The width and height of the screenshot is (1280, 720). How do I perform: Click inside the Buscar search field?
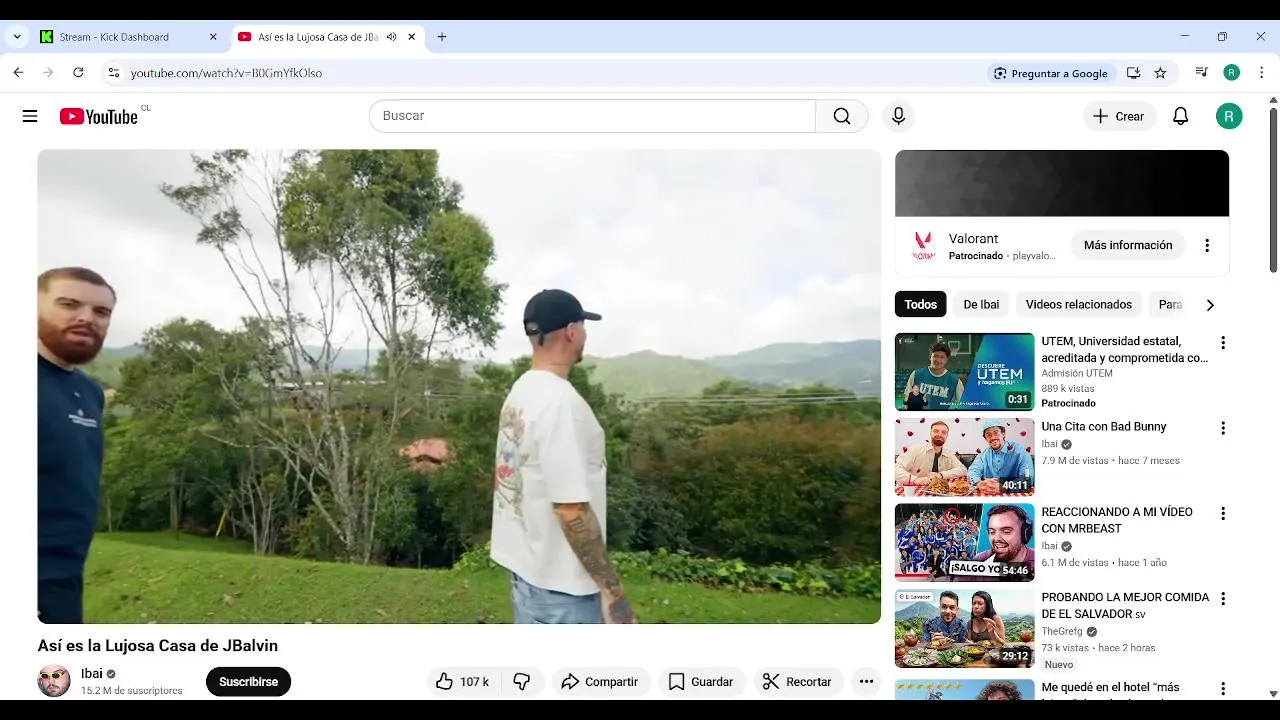tap(592, 116)
